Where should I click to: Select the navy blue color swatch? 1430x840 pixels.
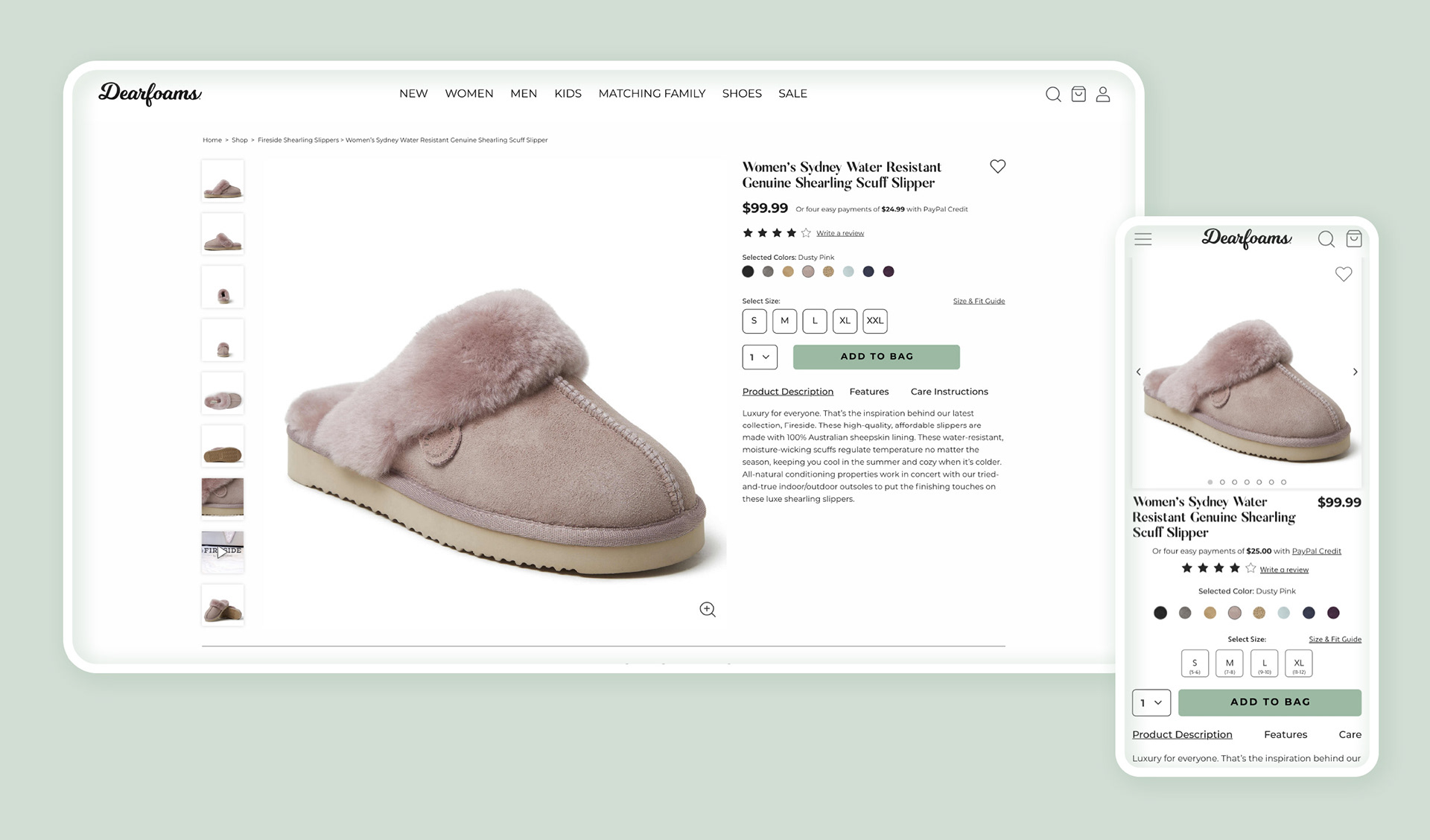pos(868,271)
